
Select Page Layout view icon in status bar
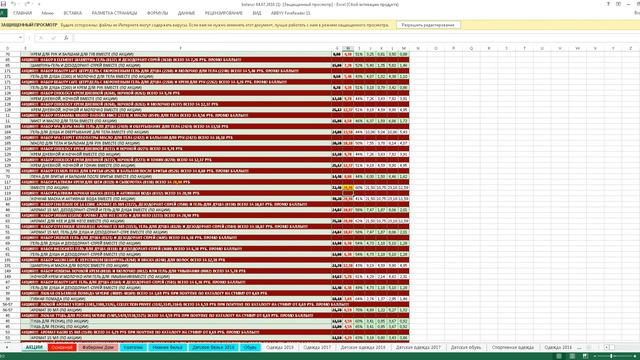click(x=572, y=356)
